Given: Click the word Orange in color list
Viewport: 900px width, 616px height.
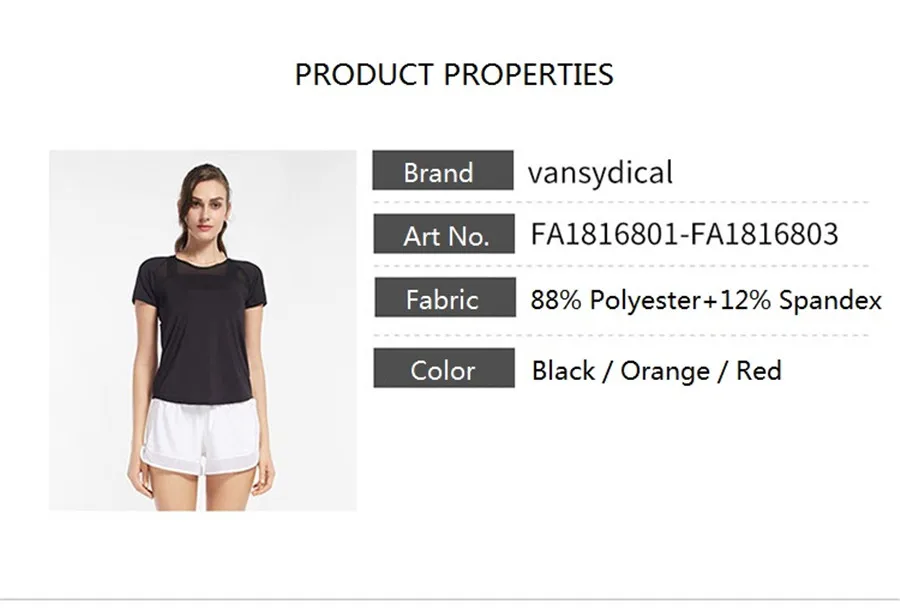Looking at the screenshot, I should [665, 371].
